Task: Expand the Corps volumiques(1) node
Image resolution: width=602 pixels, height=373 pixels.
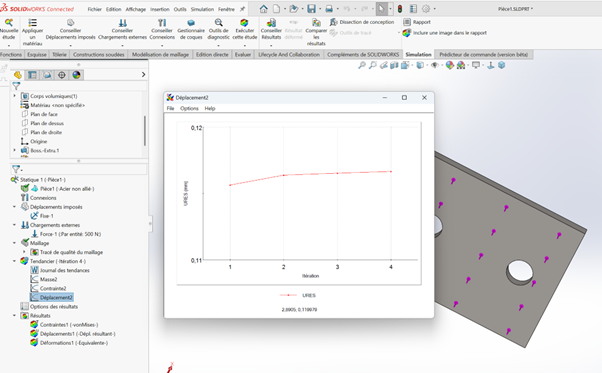Action: 15,96
